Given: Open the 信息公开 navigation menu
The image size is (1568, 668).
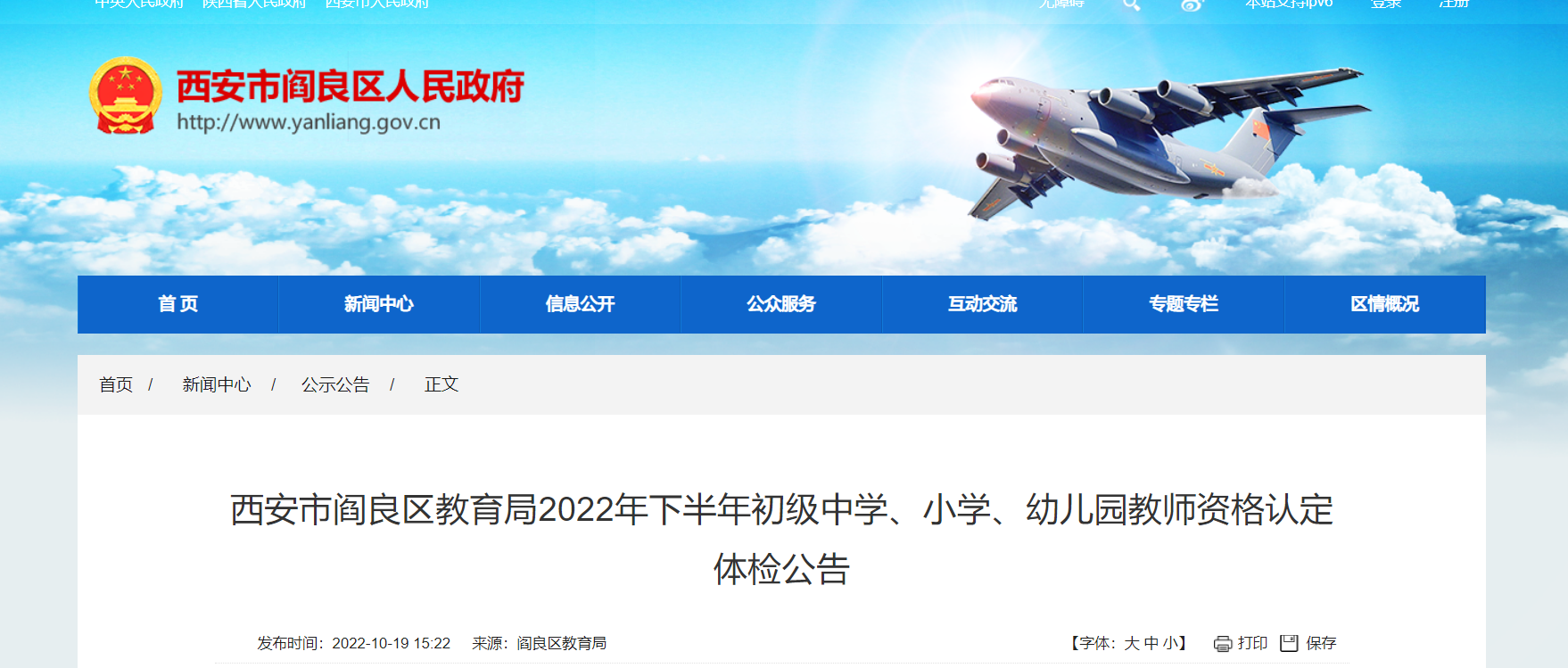Looking at the screenshot, I should (581, 304).
